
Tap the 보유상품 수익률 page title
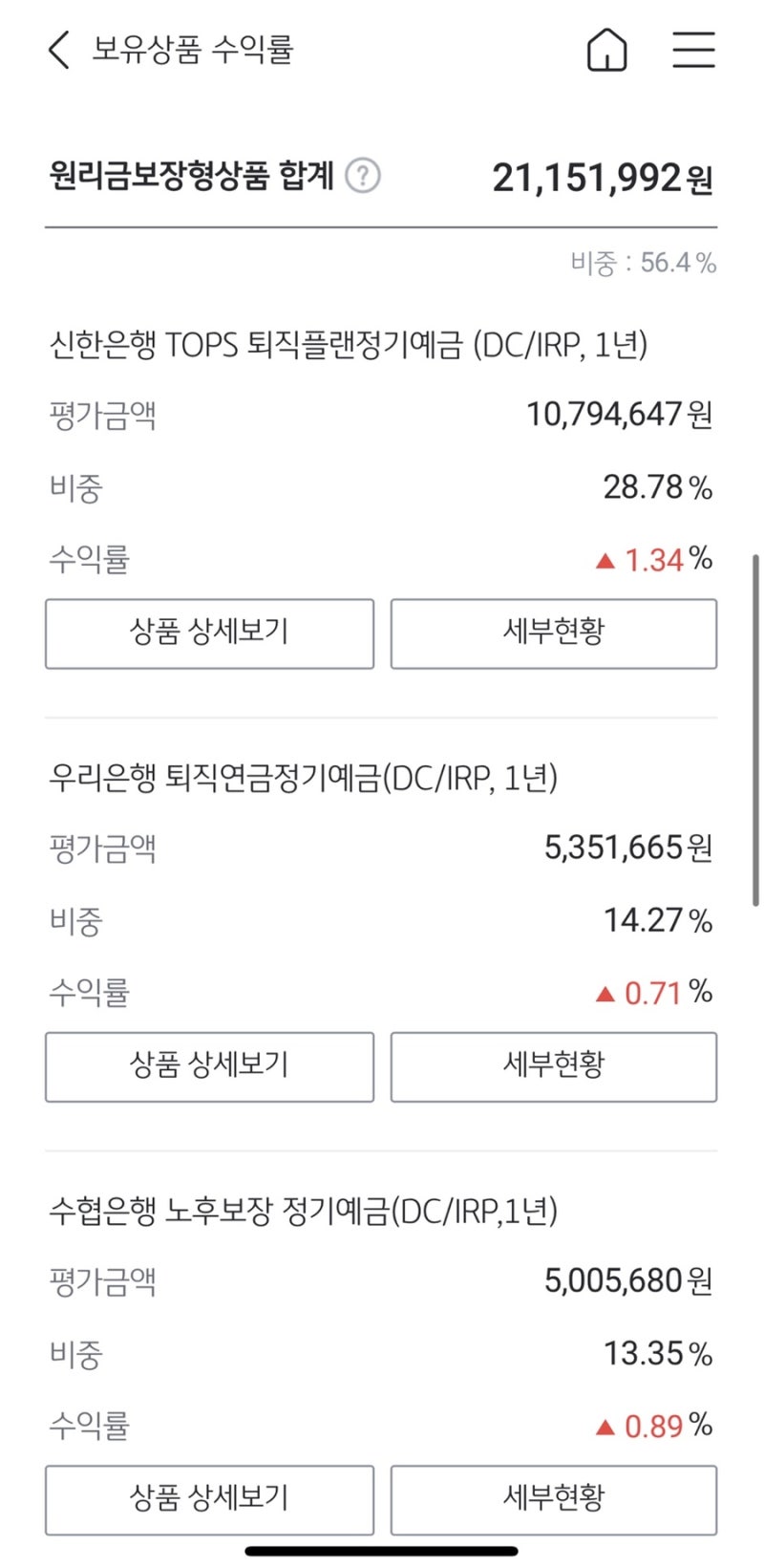point(193,49)
